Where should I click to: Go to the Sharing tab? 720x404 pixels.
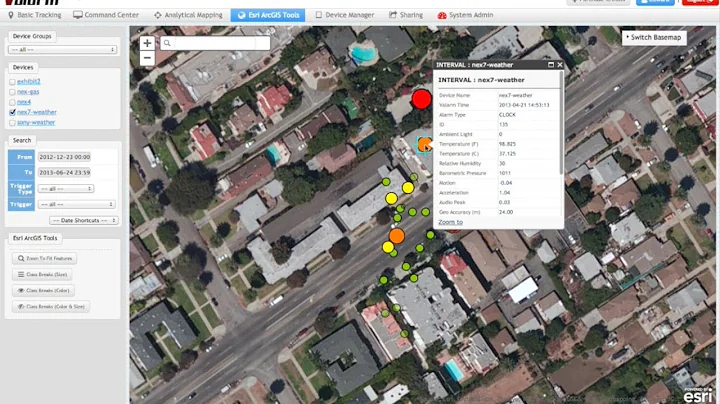click(x=406, y=15)
